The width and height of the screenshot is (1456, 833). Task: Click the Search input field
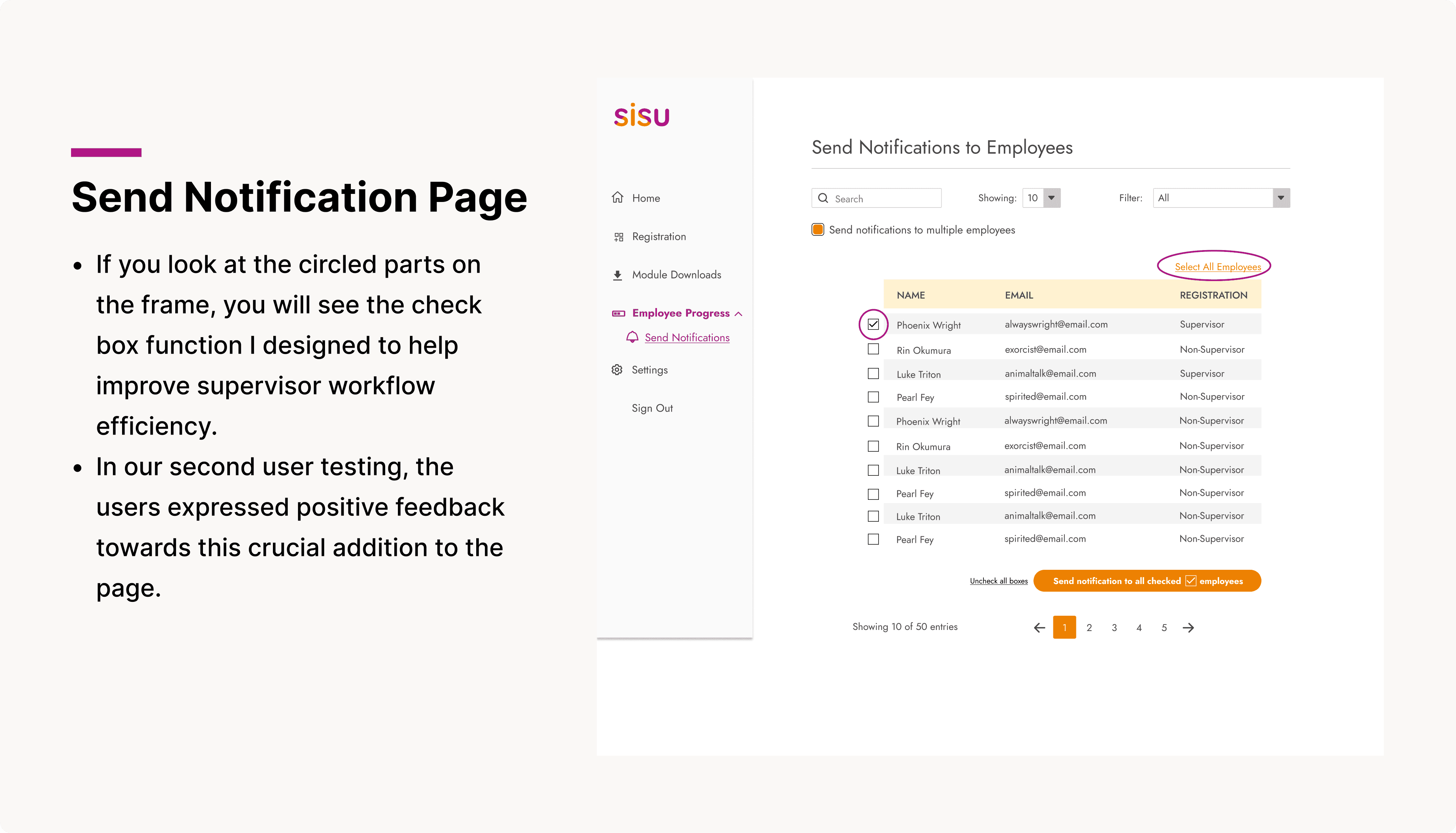876,198
